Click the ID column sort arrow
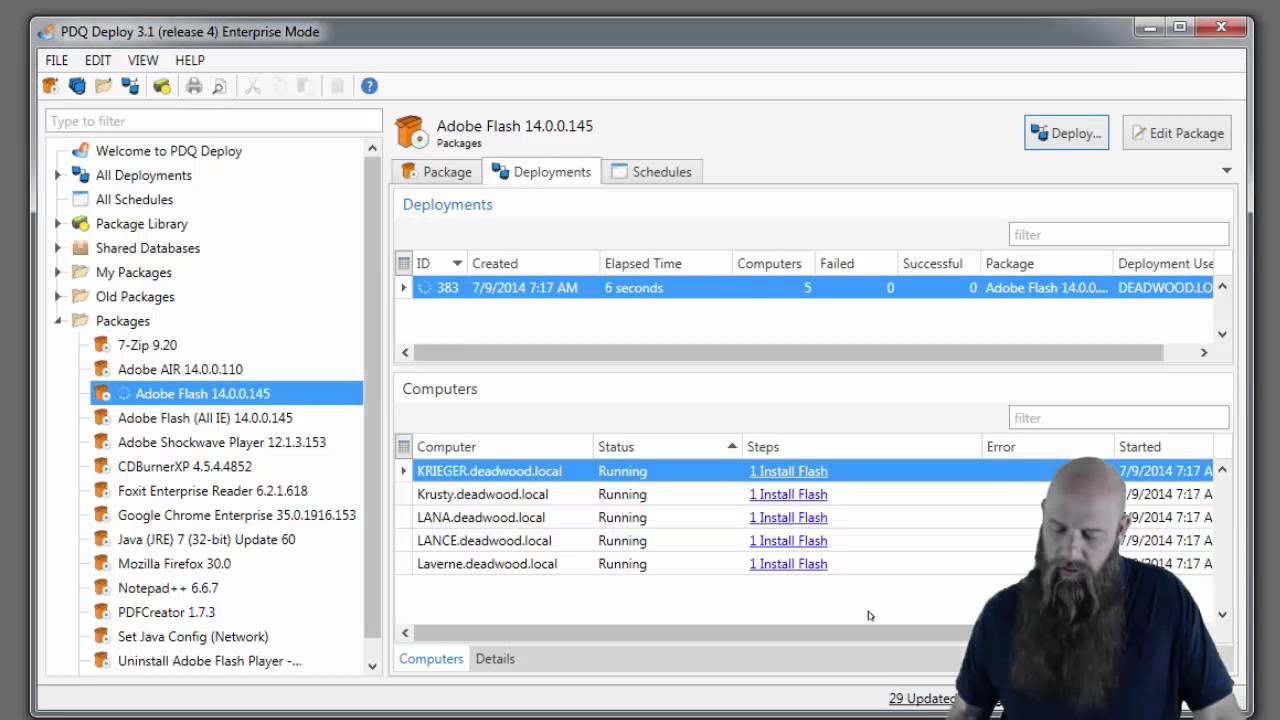 (457, 263)
